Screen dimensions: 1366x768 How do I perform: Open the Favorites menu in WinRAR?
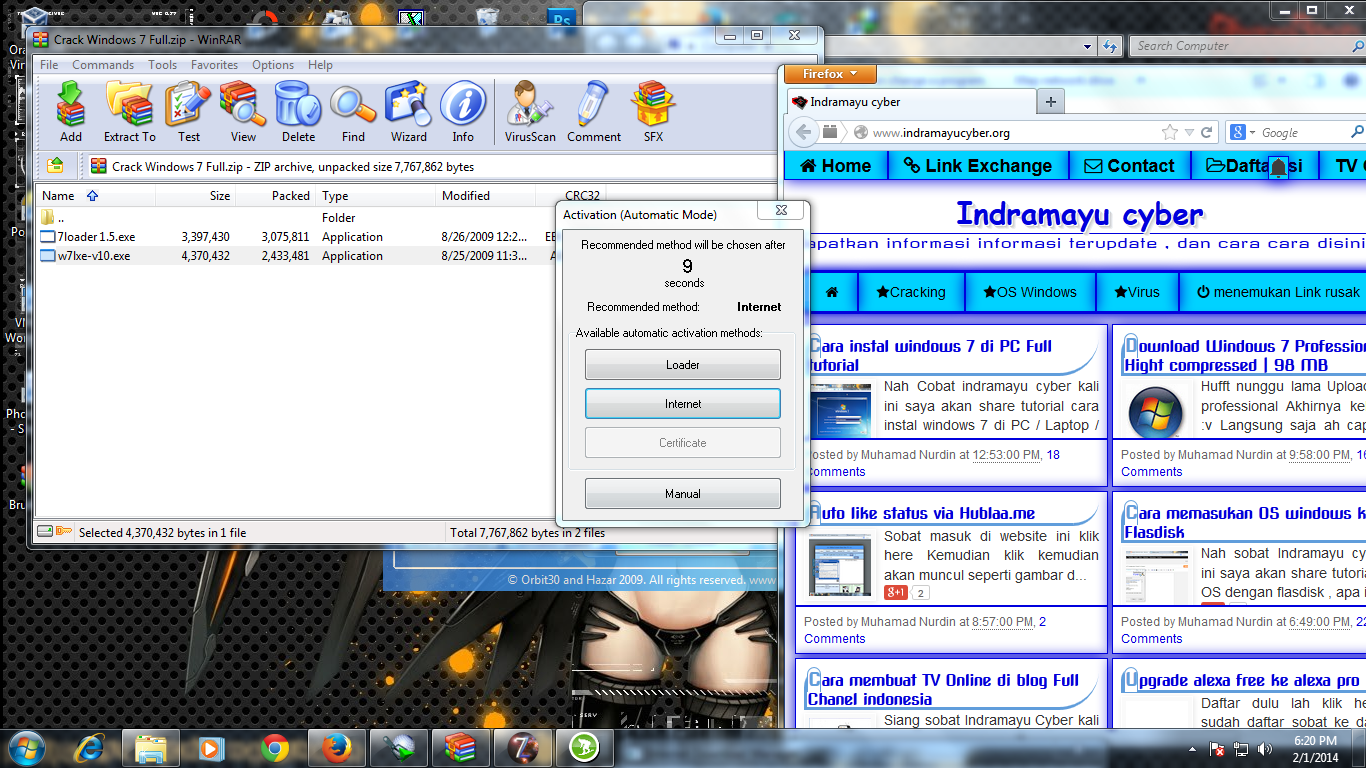[214, 65]
